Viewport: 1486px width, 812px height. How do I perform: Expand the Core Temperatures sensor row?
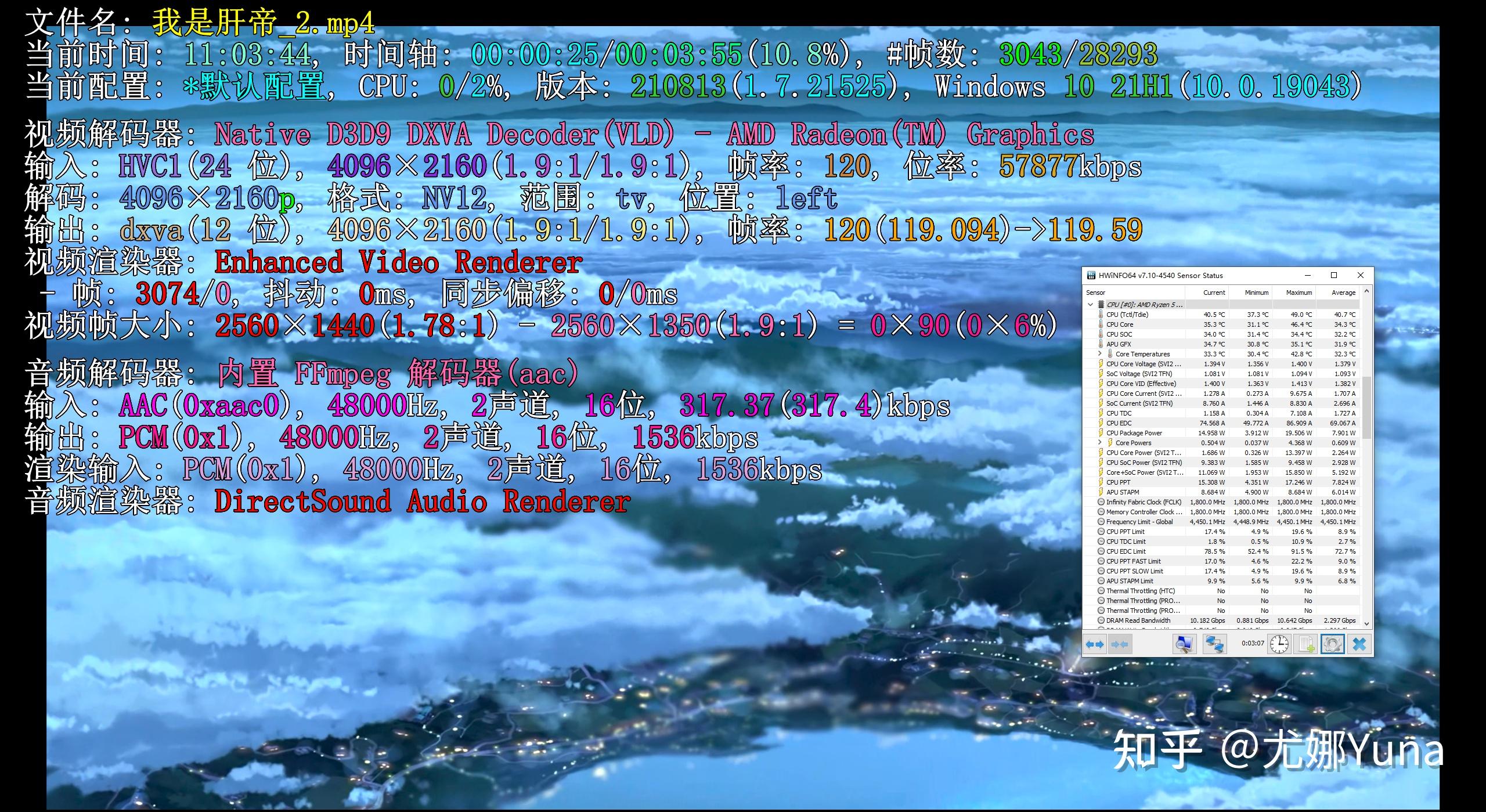[1099, 353]
